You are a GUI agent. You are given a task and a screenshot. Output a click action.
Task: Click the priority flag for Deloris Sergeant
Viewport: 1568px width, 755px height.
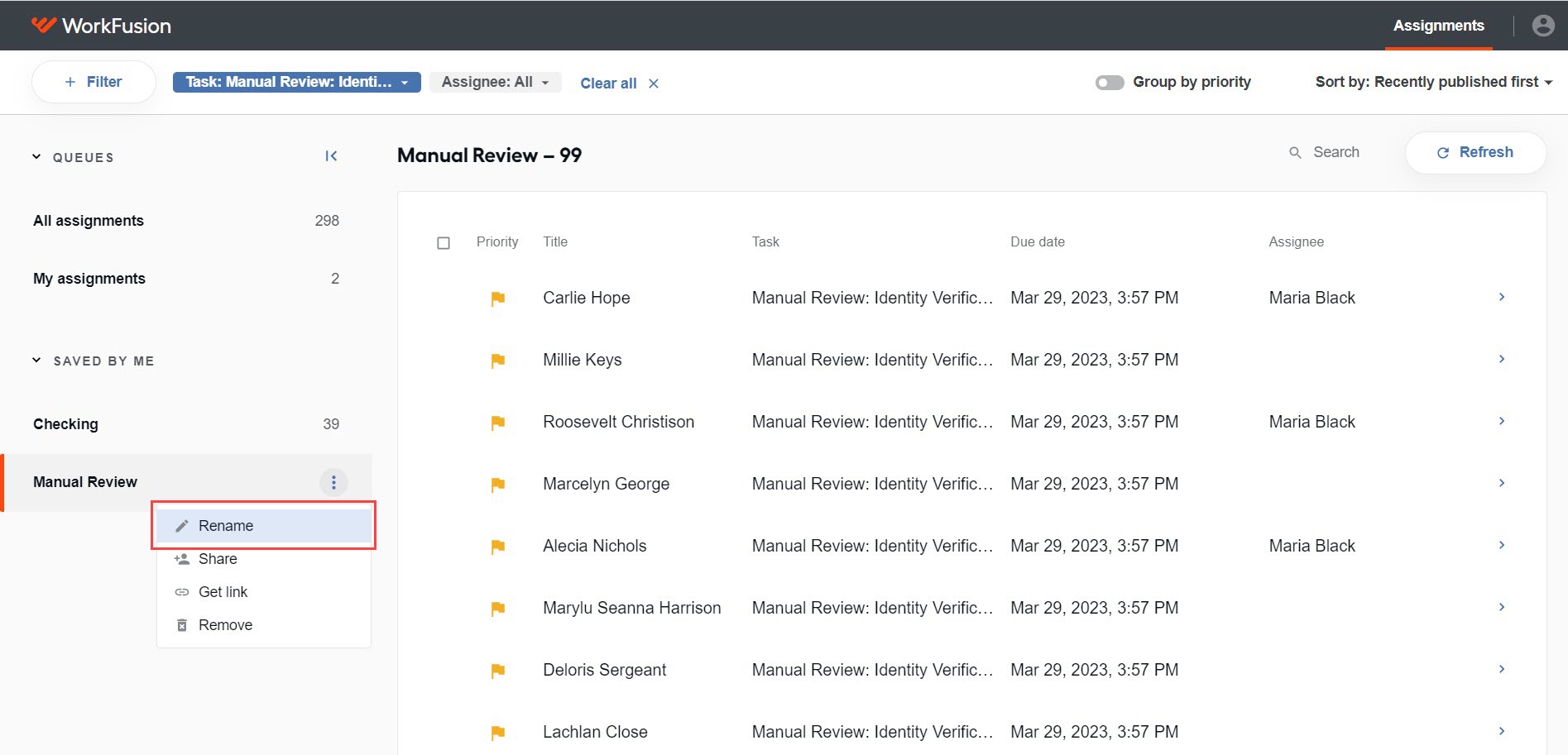tap(497, 671)
